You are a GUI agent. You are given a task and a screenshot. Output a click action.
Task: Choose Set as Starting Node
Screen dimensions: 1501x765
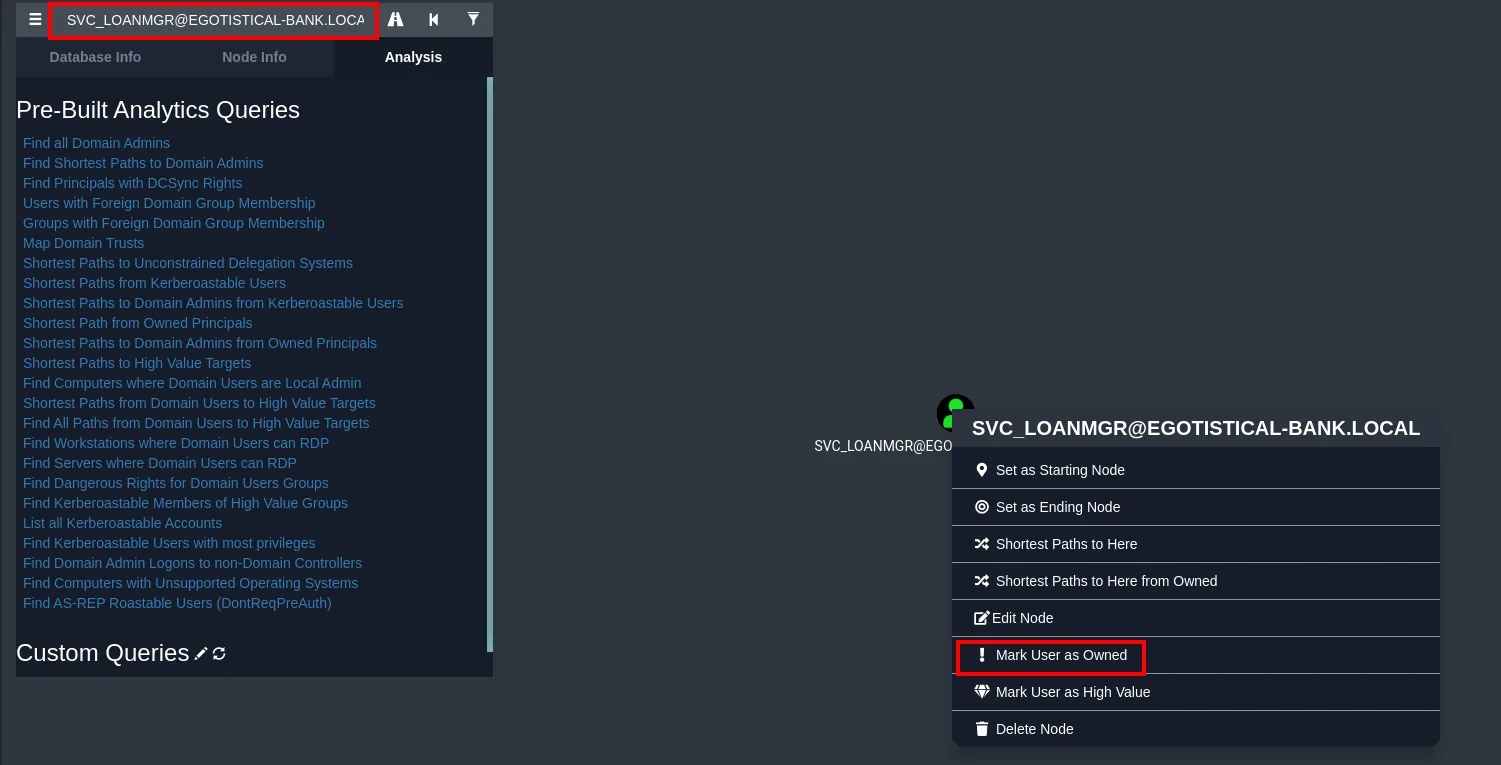pos(1196,470)
